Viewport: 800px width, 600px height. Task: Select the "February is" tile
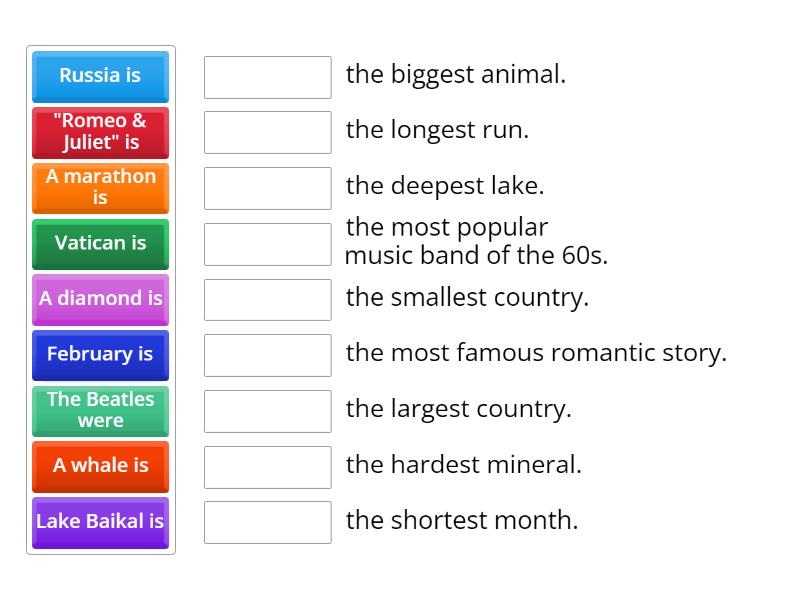100,355
